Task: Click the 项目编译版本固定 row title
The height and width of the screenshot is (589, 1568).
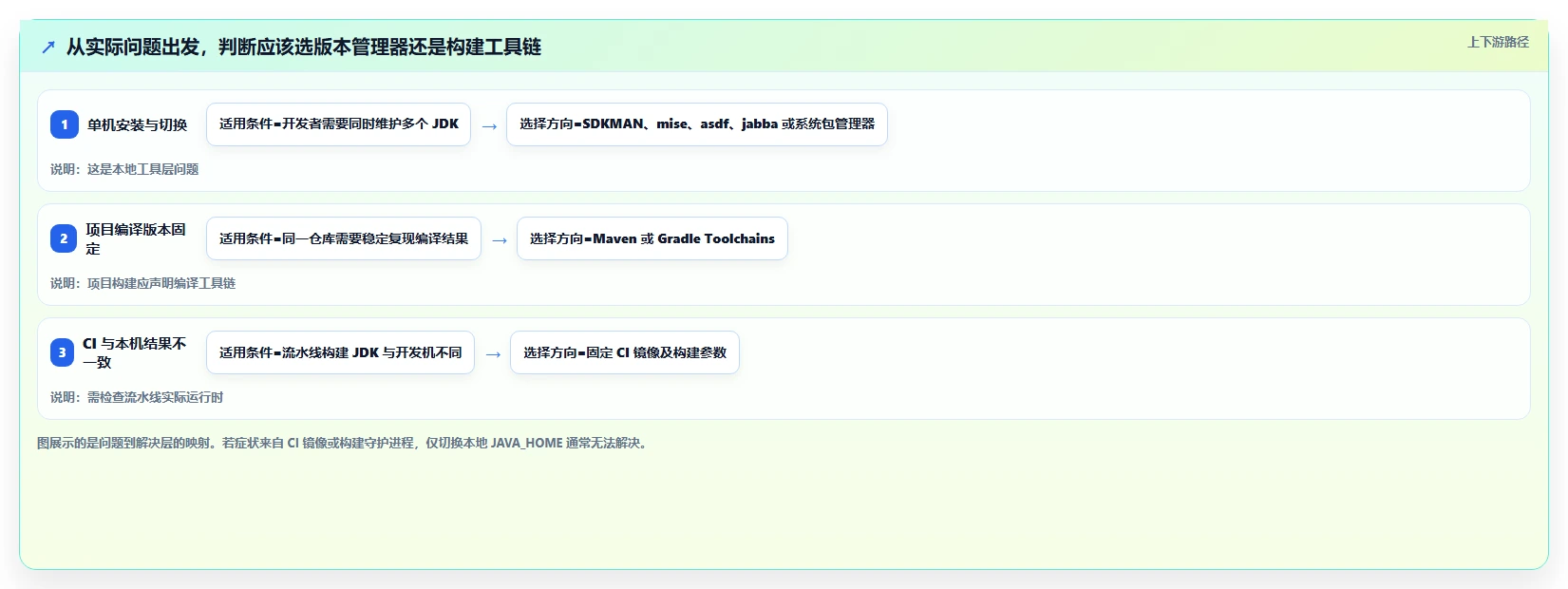Action: pyautogui.click(x=136, y=238)
